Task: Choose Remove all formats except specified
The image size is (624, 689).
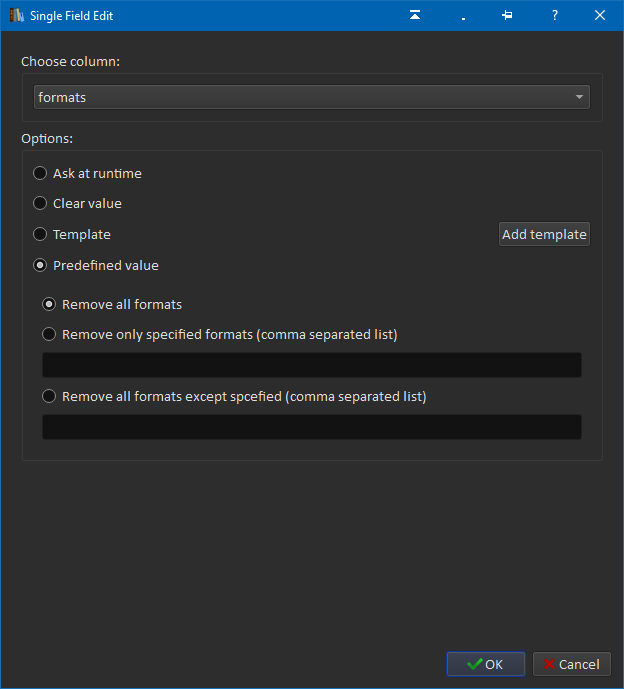Action: point(49,396)
